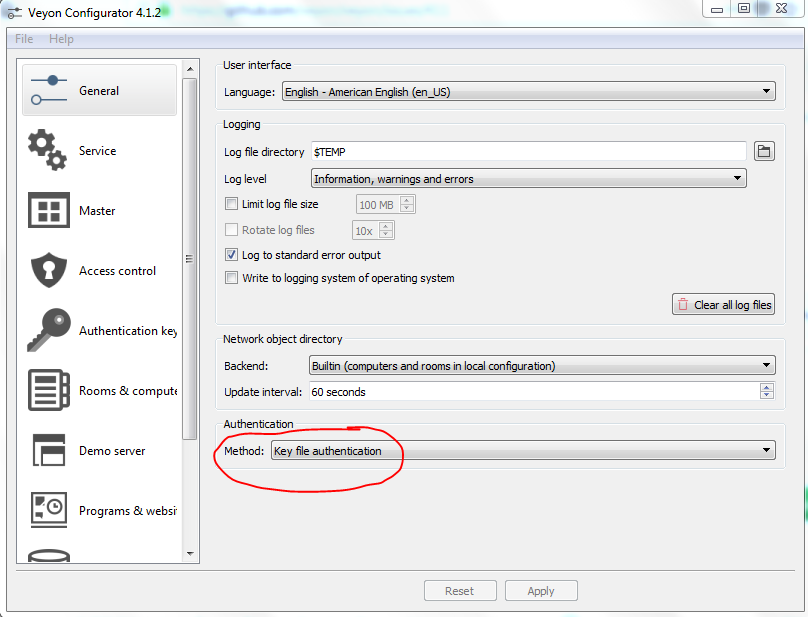This screenshot has height=617, width=808.
Task: Apply the current configuration changes
Action: 541,590
